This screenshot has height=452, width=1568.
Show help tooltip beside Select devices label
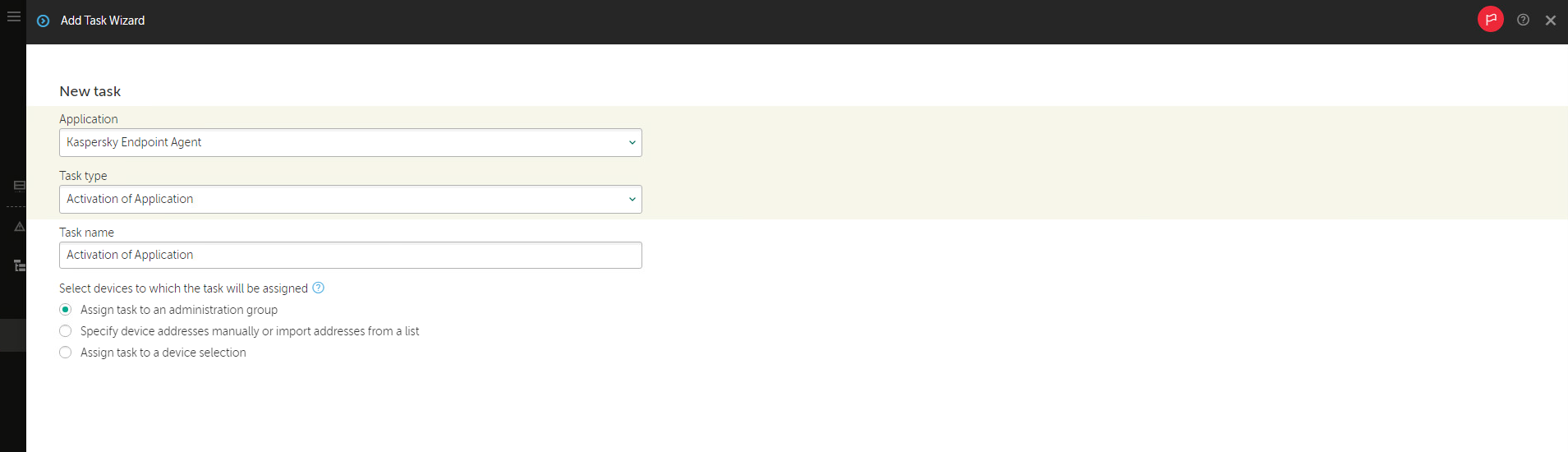tap(319, 288)
